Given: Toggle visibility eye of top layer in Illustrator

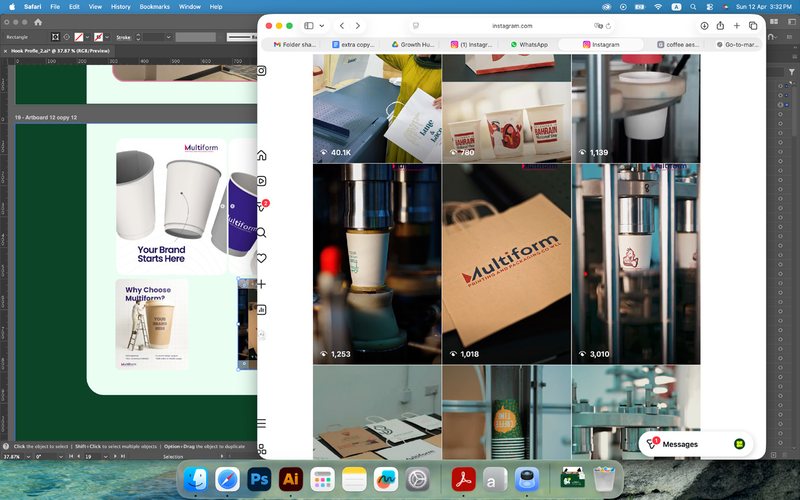Looking at the screenshot, I should [780, 86].
